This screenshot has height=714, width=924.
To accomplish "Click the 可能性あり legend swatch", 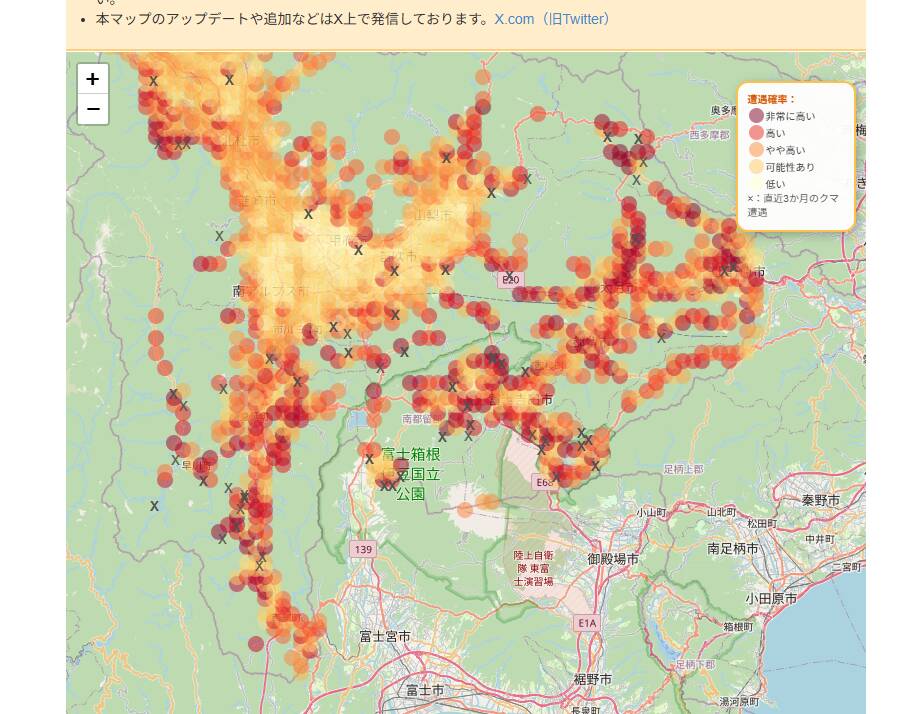I will [754, 167].
